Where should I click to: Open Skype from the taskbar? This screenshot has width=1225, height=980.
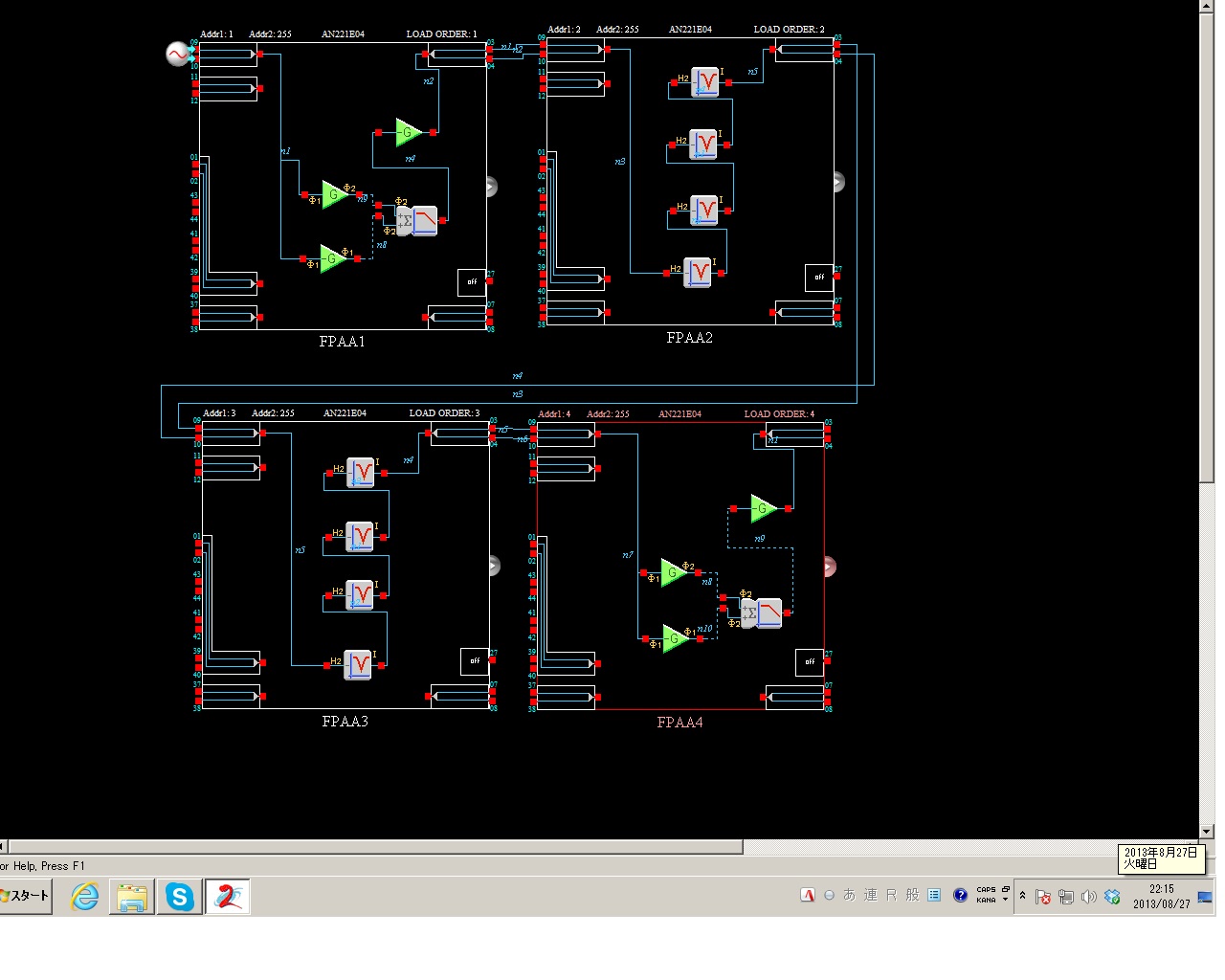(x=180, y=897)
